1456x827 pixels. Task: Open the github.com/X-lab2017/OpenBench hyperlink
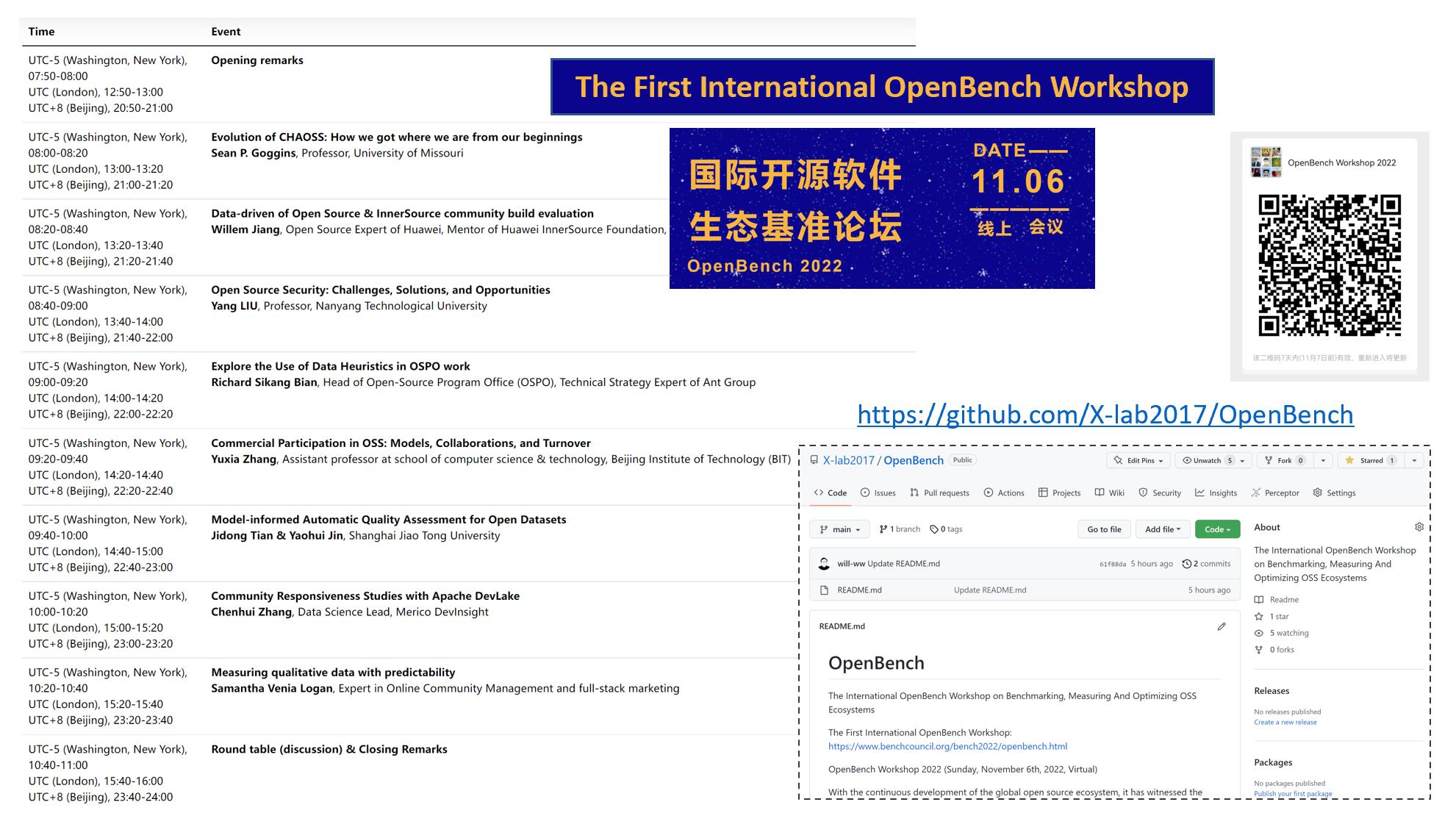point(1105,415)
